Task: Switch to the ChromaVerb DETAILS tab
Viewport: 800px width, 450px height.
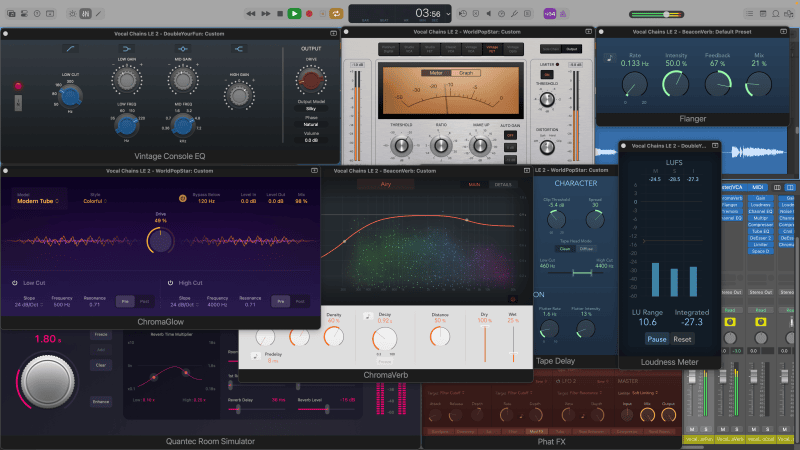Action: pyautogui.click(x=501, y=185)
